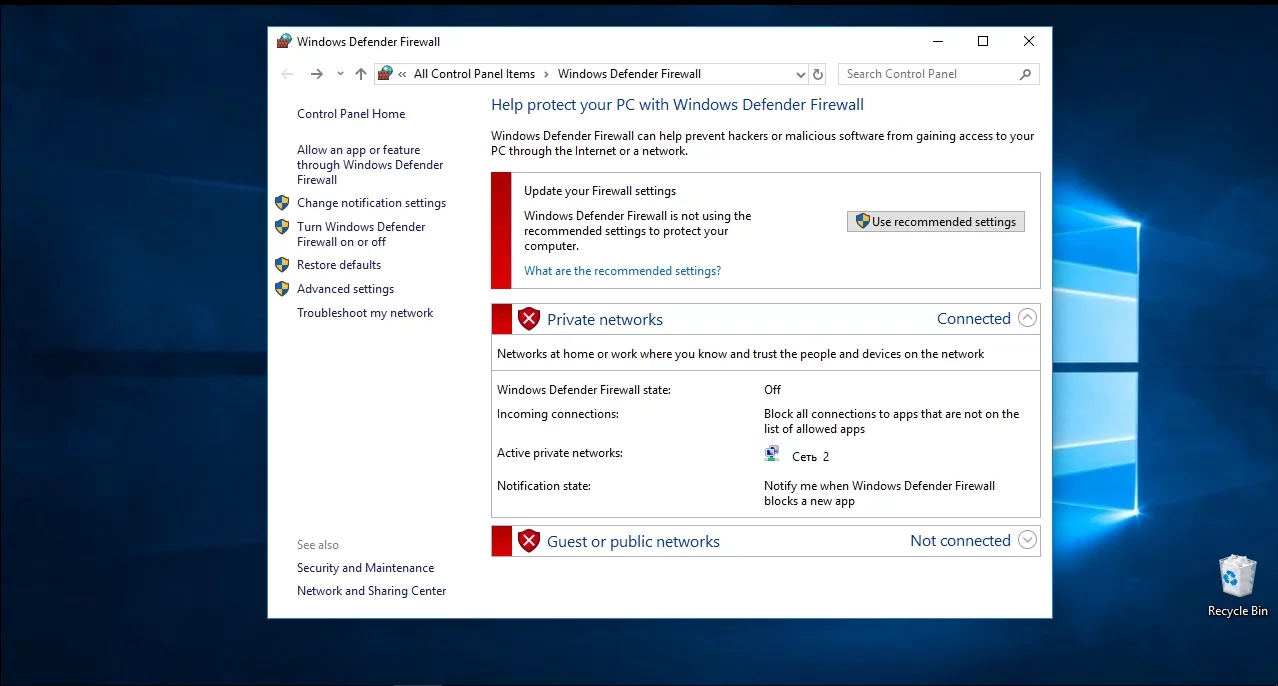The width and height of the screenshot is (1278, 686).
Task: Click the Forward navigation arrow
Action: 317,74
